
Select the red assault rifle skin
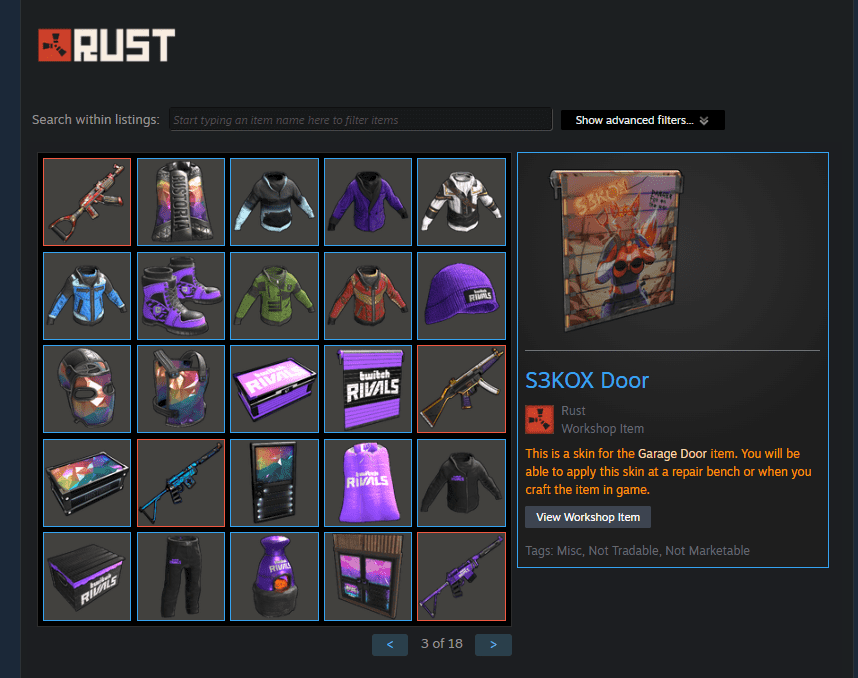87,202
